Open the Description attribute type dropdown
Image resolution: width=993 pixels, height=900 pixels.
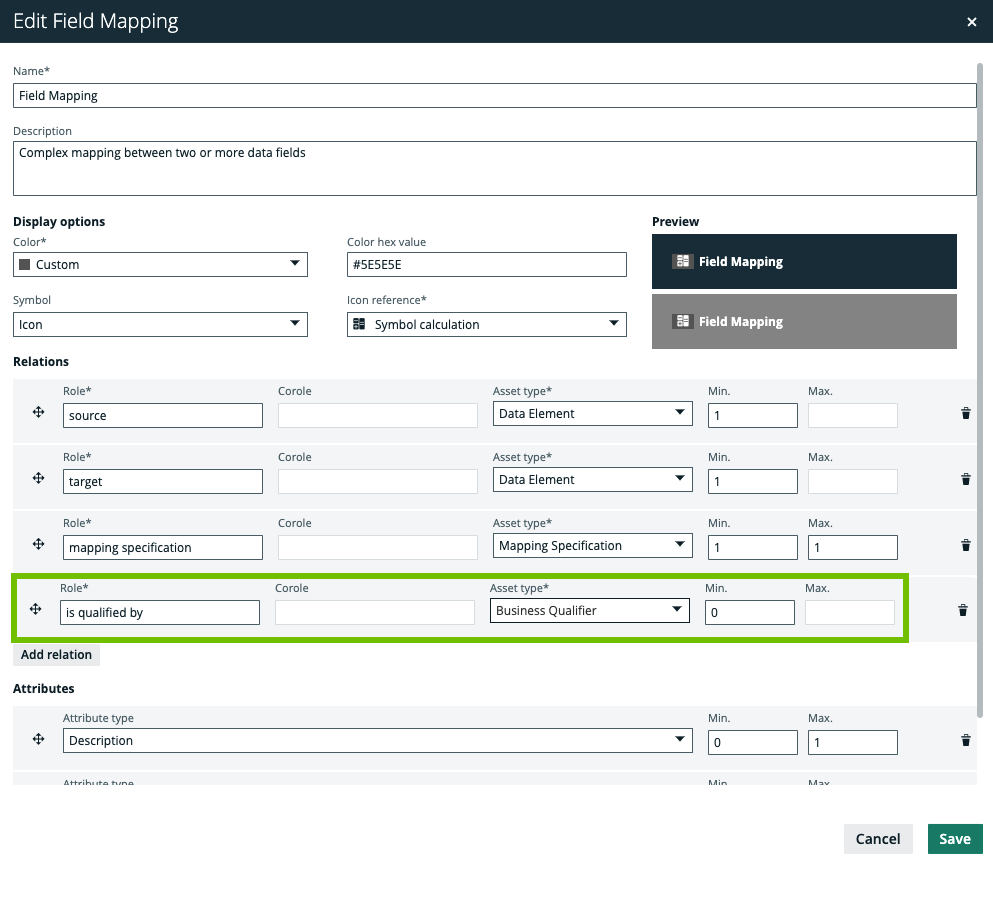(x=377, y=741)
